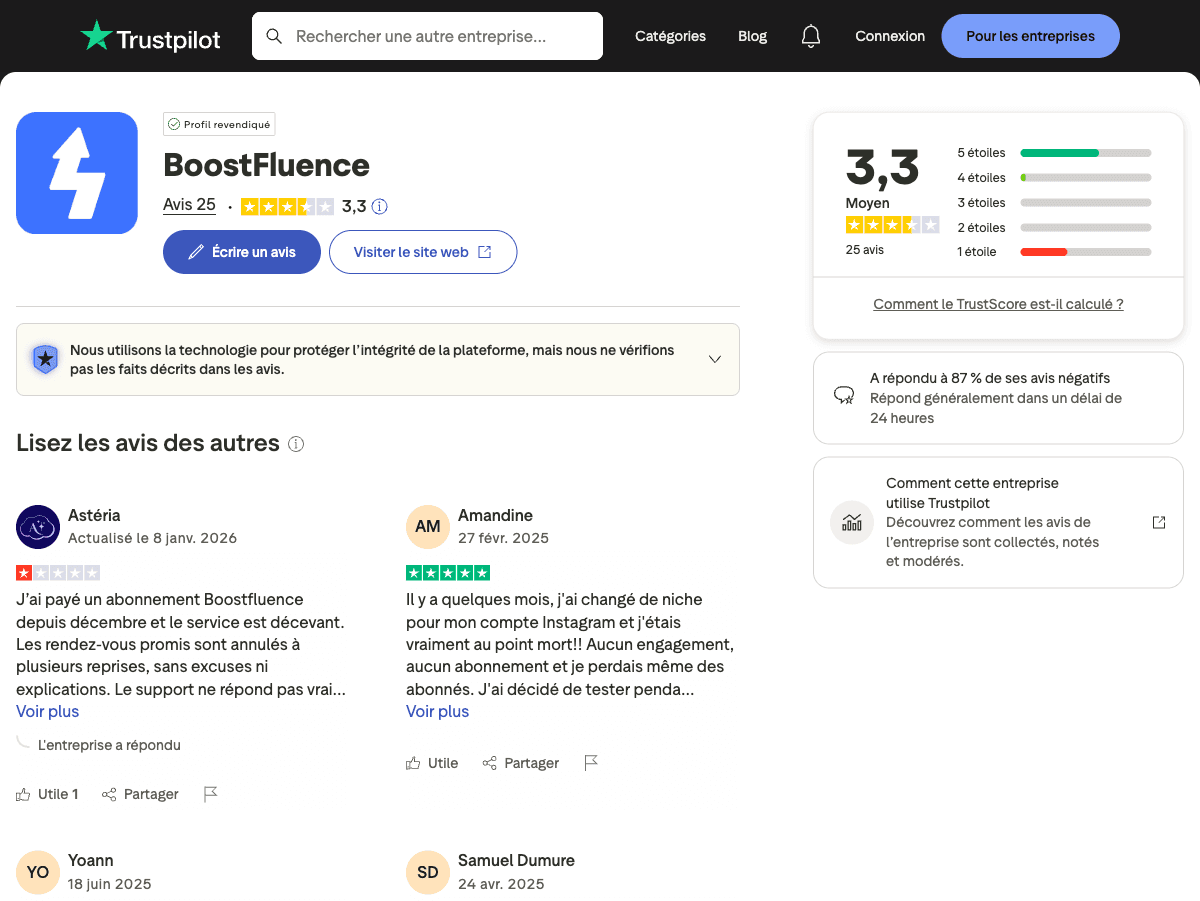Open the notifications bell icon
The height and width of the screenshot is (901, 1200).
811,36
